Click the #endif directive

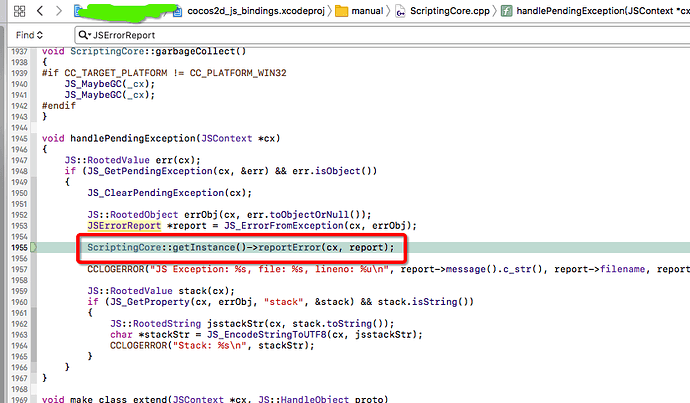coord(59,106)
